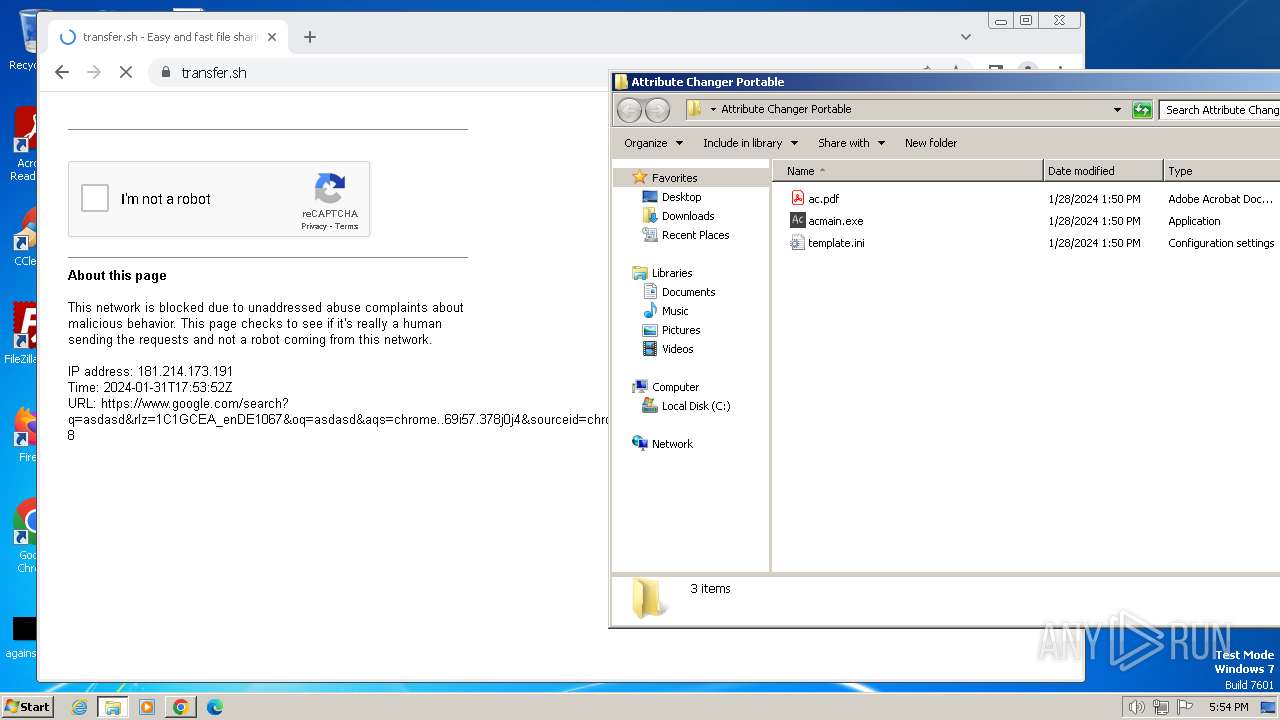Screen dimensions: 1280x720
Task: Select the template.ini file
Action: (x=837, y=243)
